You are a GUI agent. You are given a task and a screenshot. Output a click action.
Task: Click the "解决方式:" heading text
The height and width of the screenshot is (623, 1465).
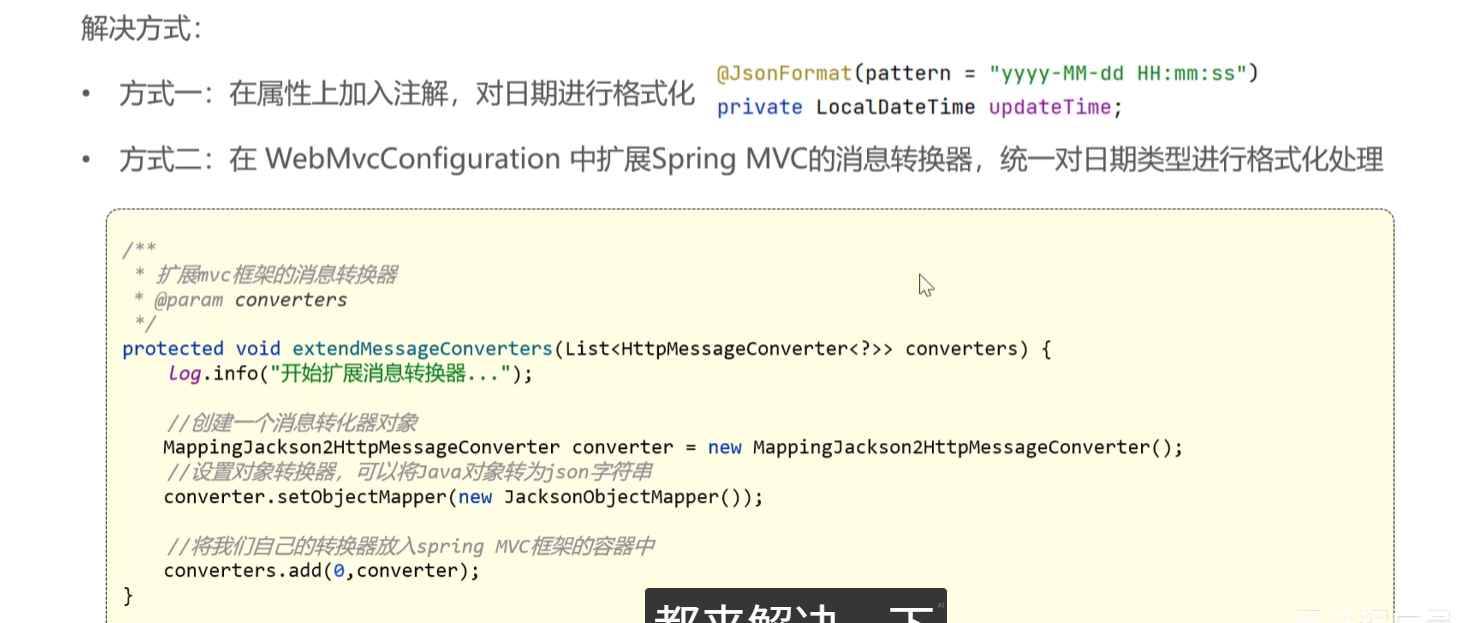coord(141,27)
